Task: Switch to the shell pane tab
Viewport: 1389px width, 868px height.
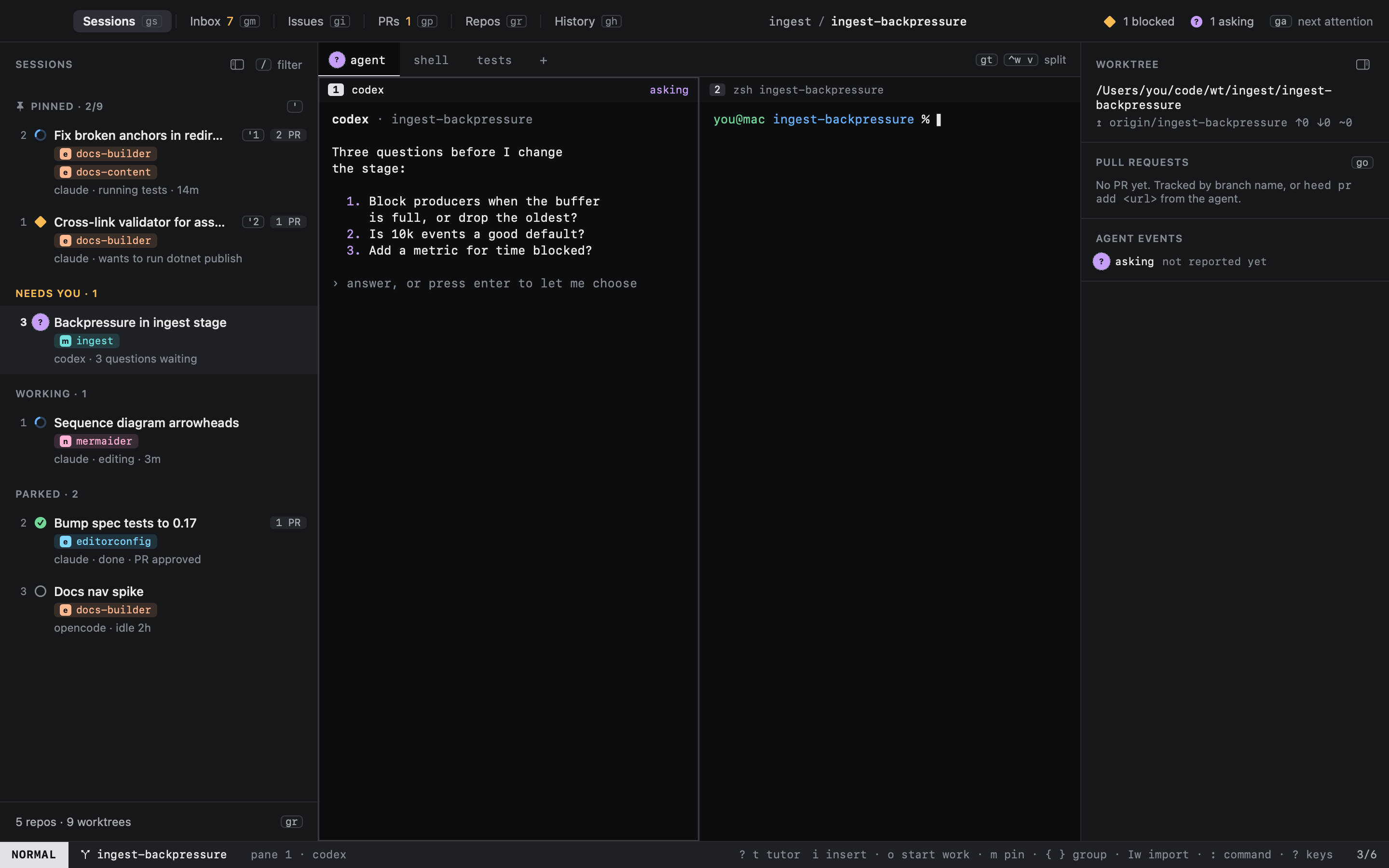Action: tap(431, 60)
